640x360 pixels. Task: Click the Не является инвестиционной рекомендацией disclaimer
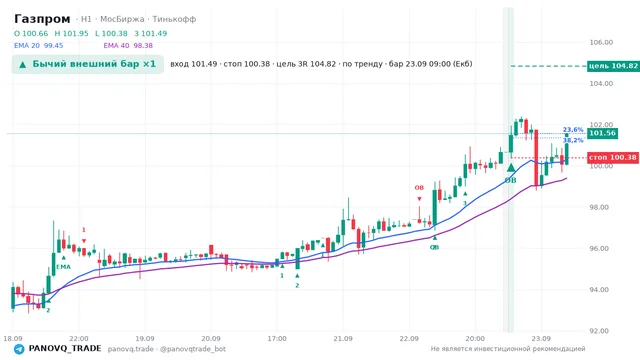(x=508, y=349)
